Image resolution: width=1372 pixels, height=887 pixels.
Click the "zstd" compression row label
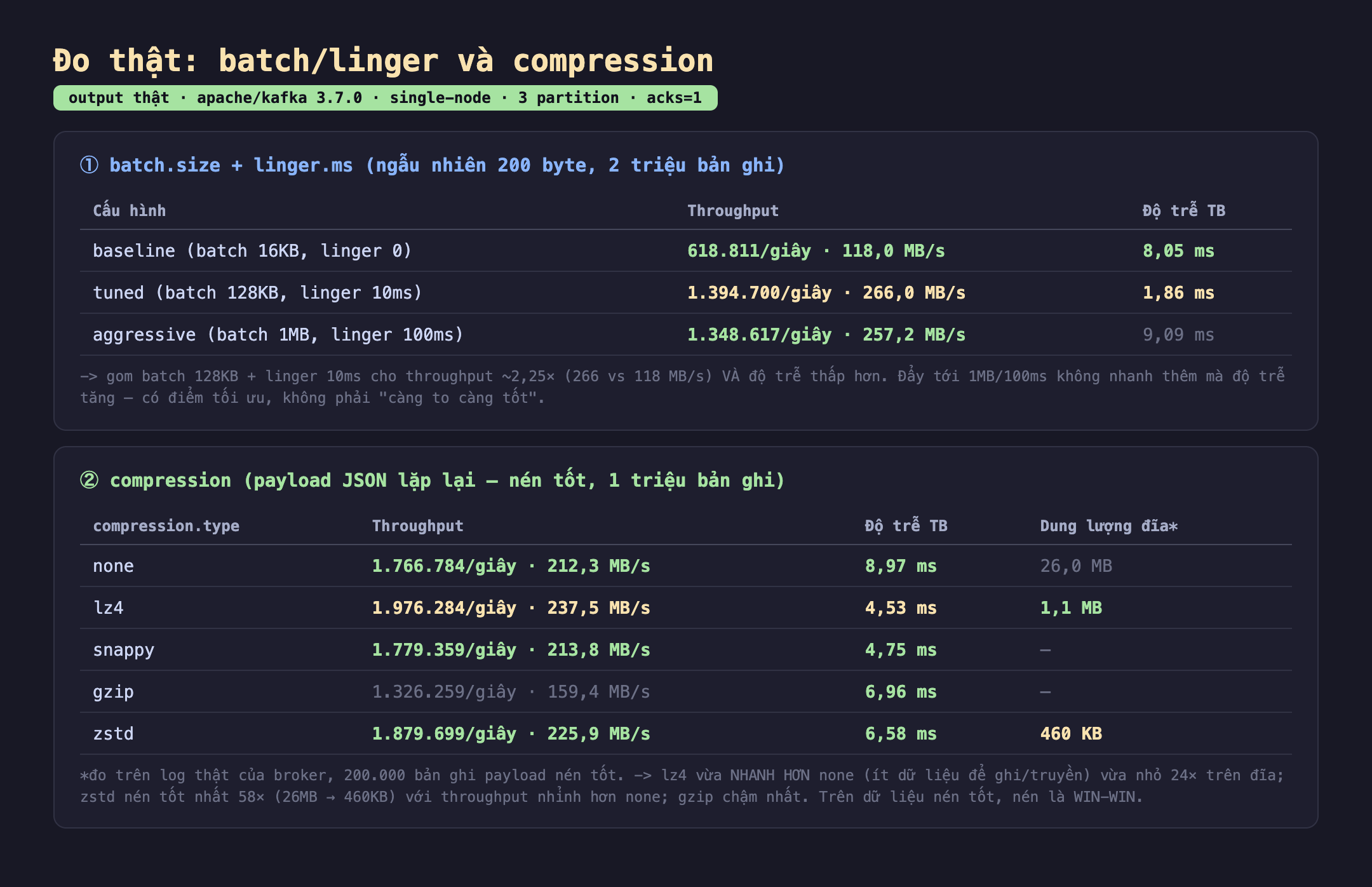point(113,734)
